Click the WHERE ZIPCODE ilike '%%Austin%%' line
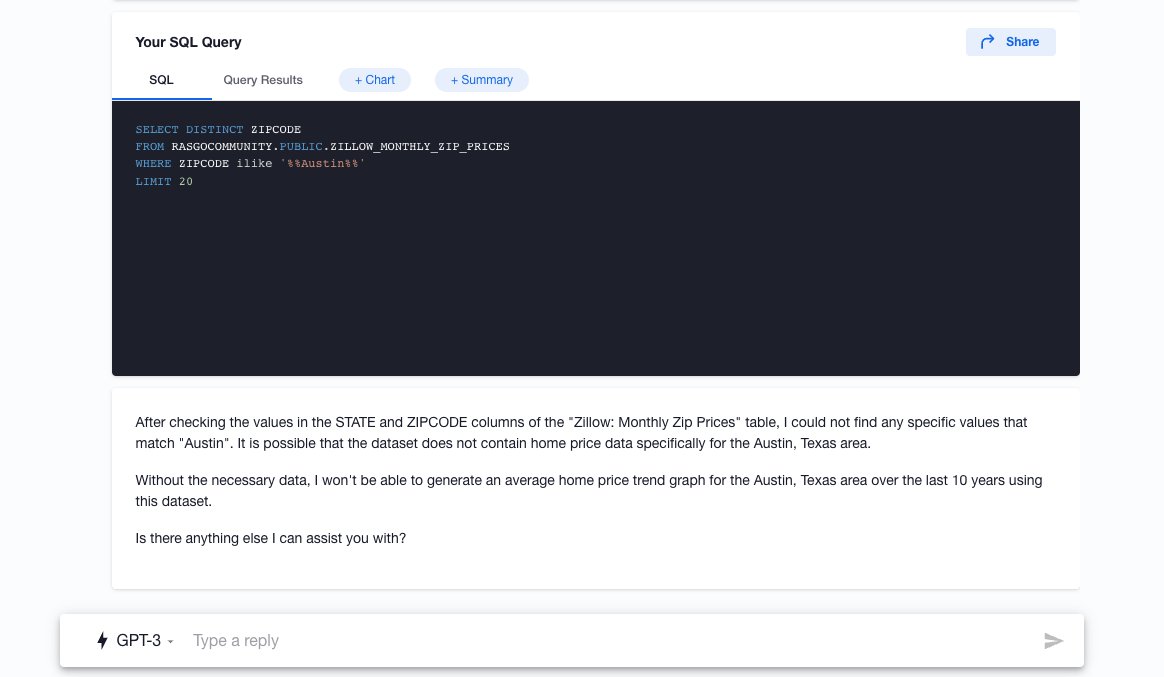This screenshot has width=1164, height=677. pos(250,164)
